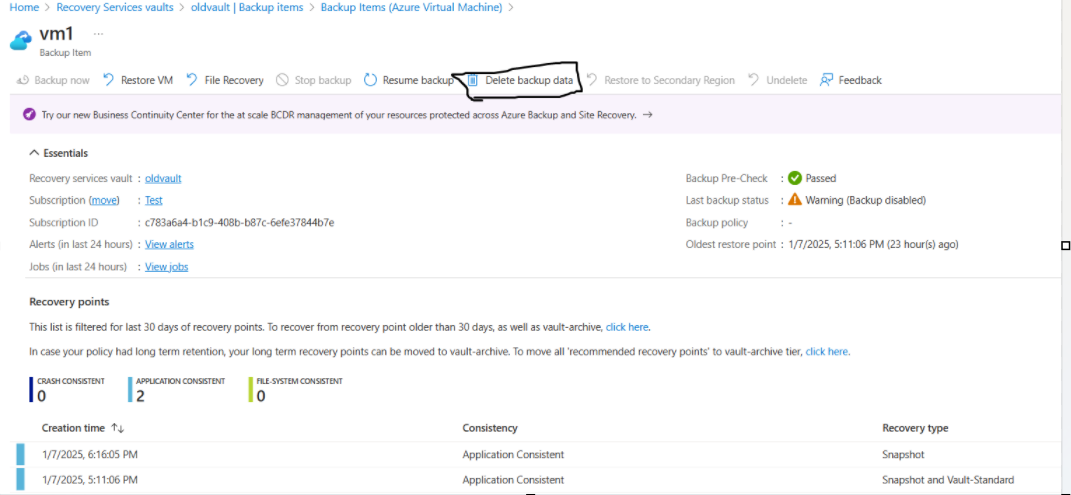The height and width of the screenshot is (495, 1071).
Task: Click the Delete backup data trash icon
Action: (x=473, y=80)
